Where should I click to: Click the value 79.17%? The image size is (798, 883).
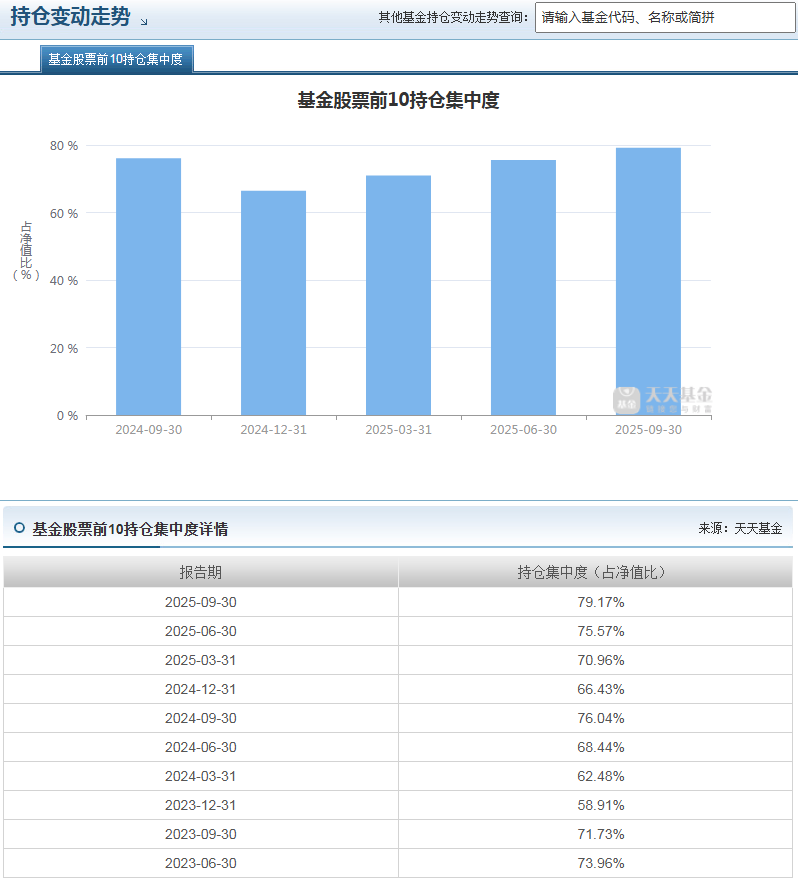(601, 602)
